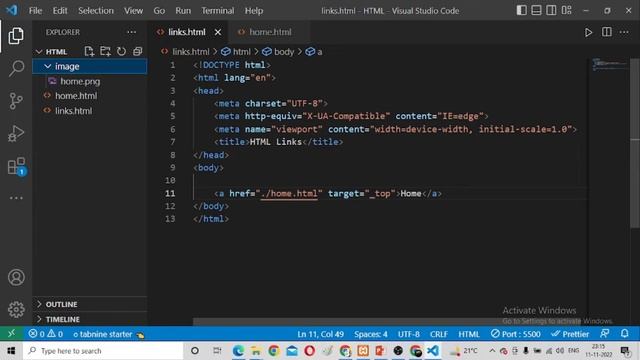
Task: Toggle the primary side bar layout
Action: tap(521, 10)
